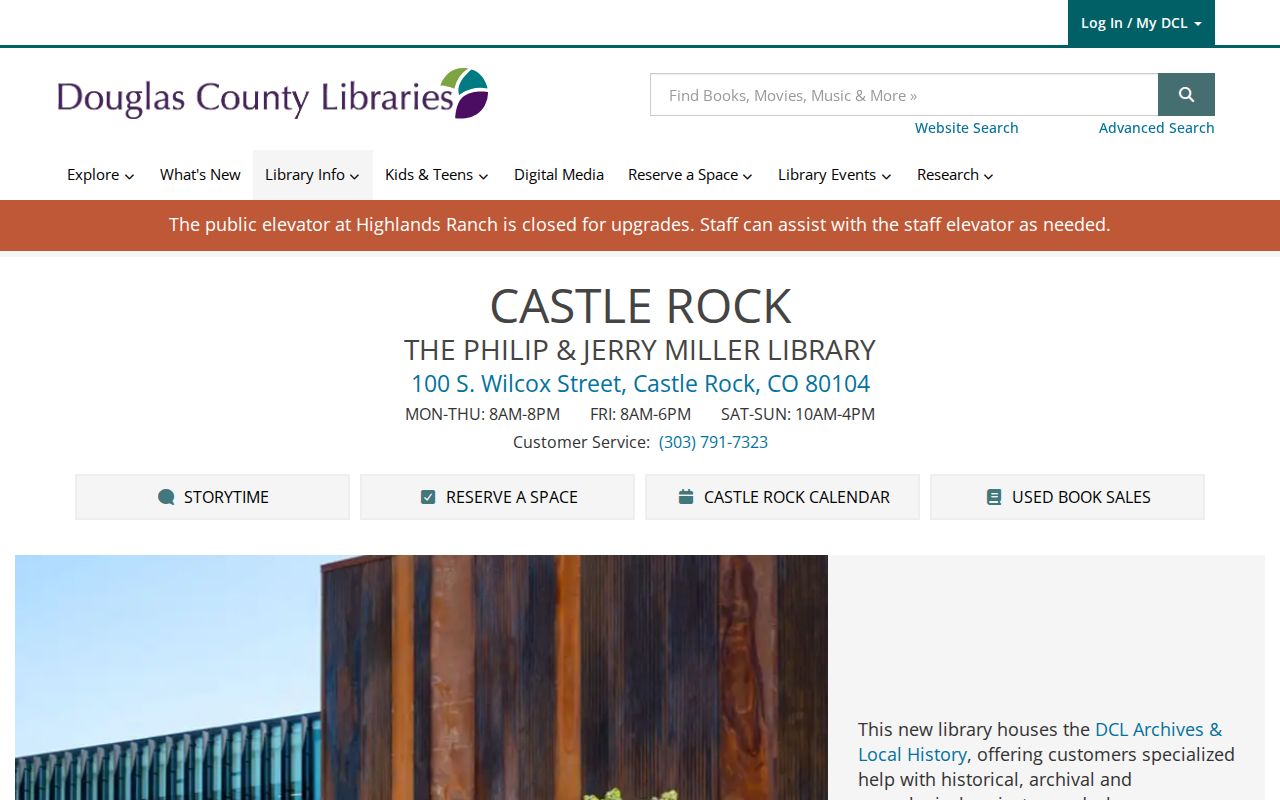Image resolution: width=1280 pixels, height=800 pixels.
Task: Click the CASTLE ROCK heading text
Action: click(x=640, y=306)
